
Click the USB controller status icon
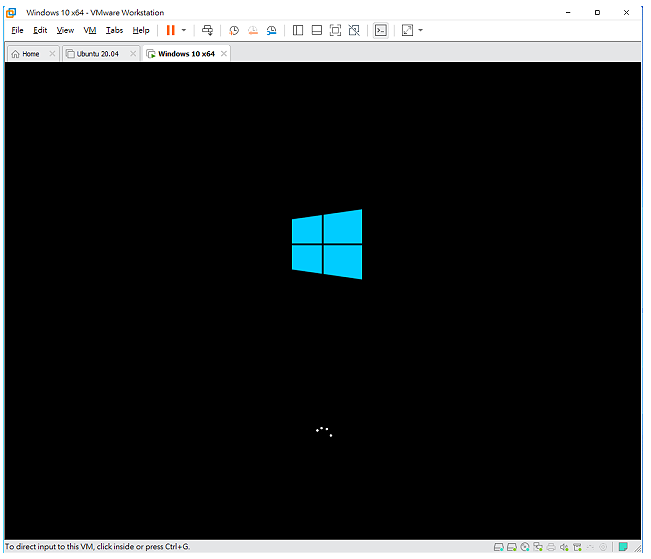pos(577,547)
